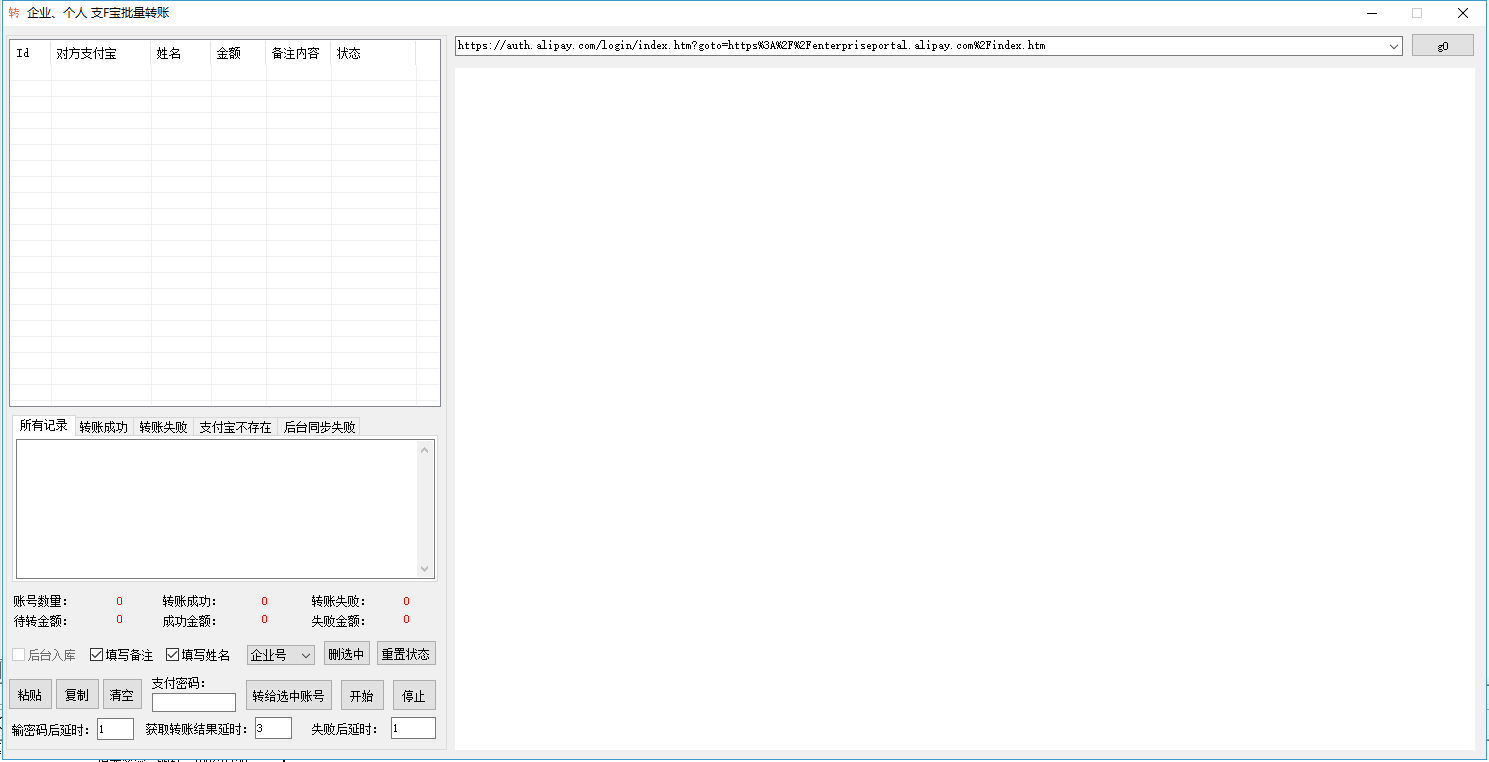Switch to the 转账失败 tab

pos(163,427)
